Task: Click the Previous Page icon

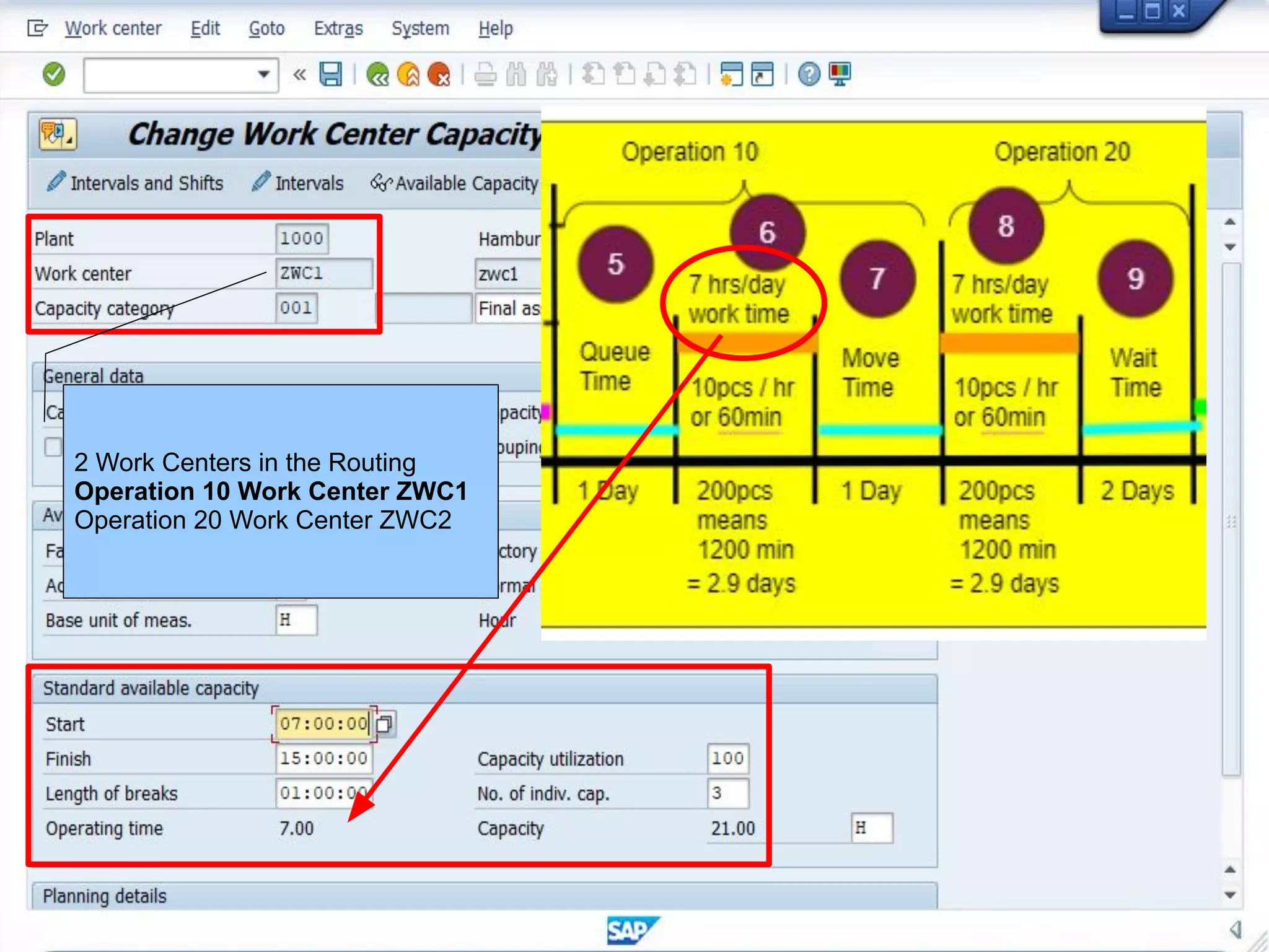Action: (x=625, y=75)
